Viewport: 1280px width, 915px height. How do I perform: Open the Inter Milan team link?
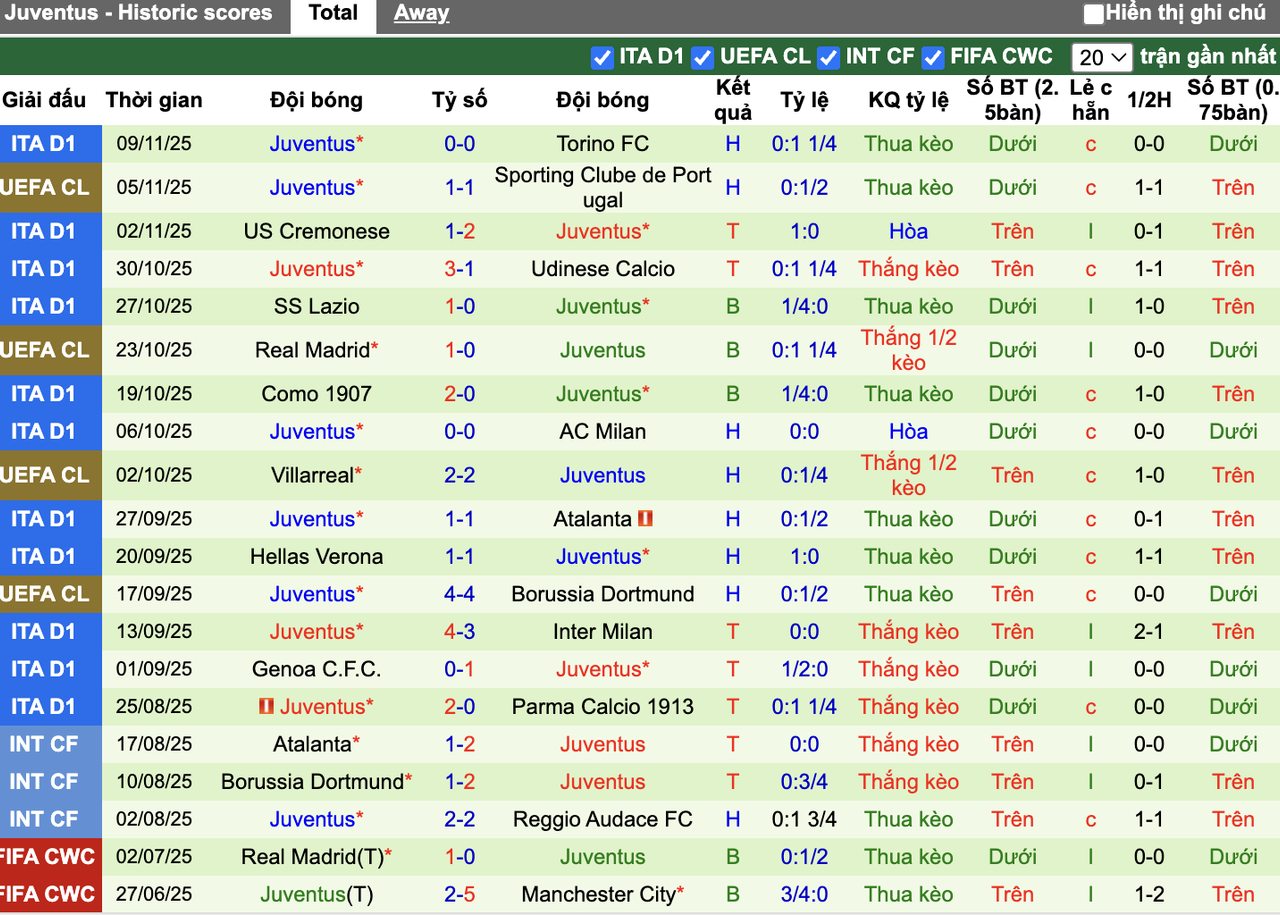click(603, 632)
